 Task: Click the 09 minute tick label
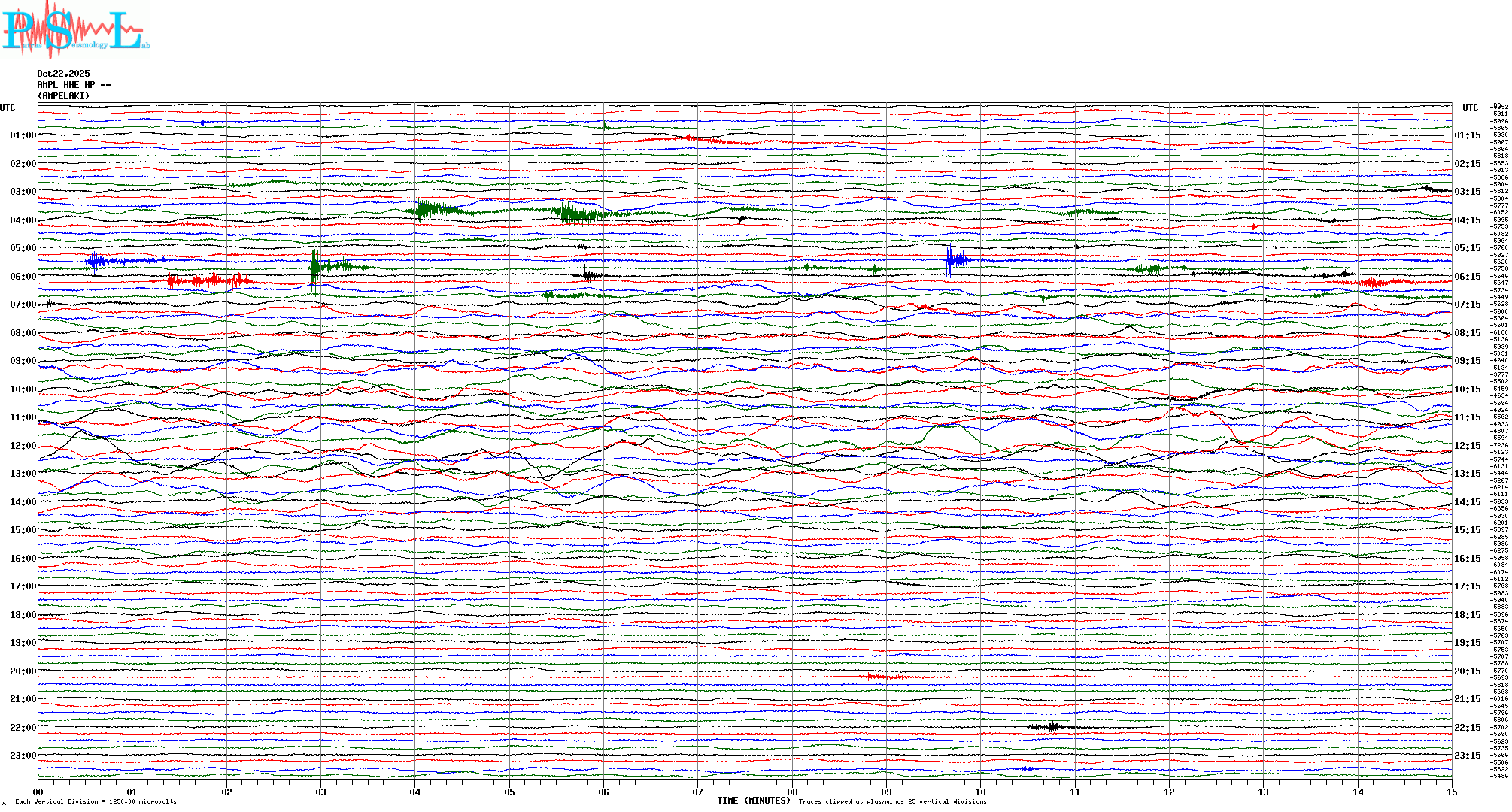coord(886,792)
